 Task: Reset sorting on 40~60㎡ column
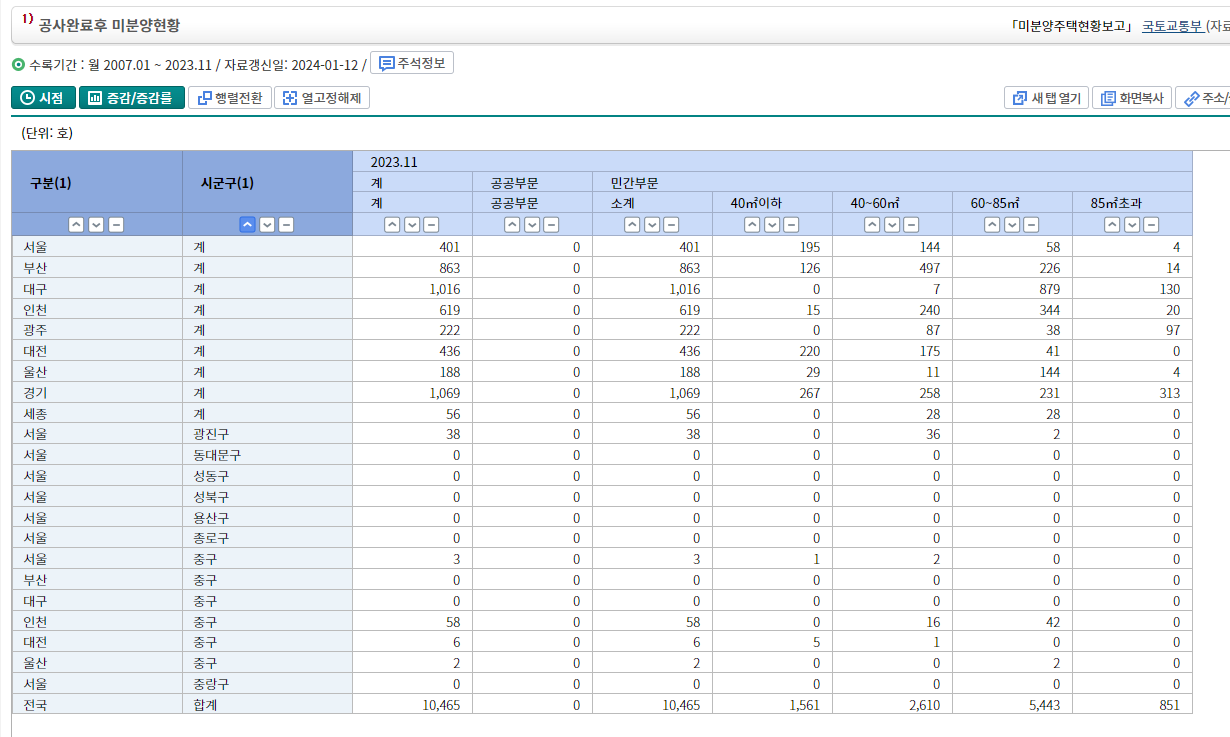910,225
